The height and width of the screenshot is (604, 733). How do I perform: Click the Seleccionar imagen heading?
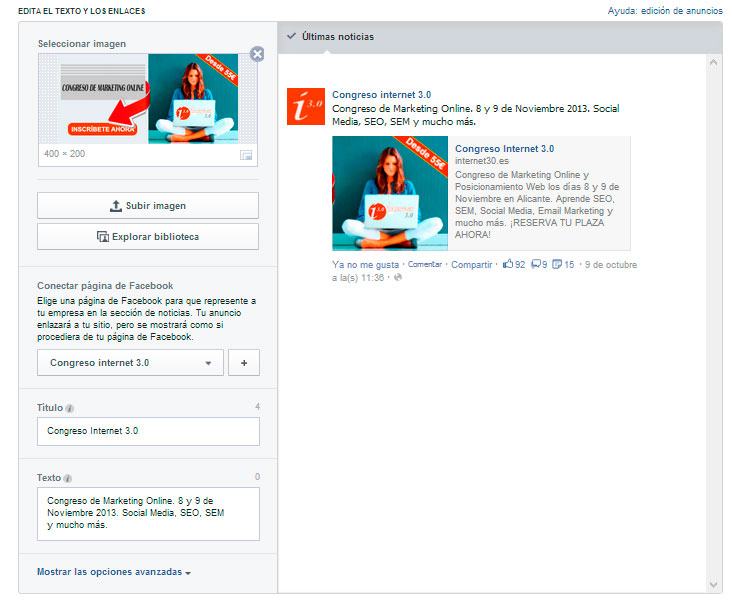click(x=82, y=43)
